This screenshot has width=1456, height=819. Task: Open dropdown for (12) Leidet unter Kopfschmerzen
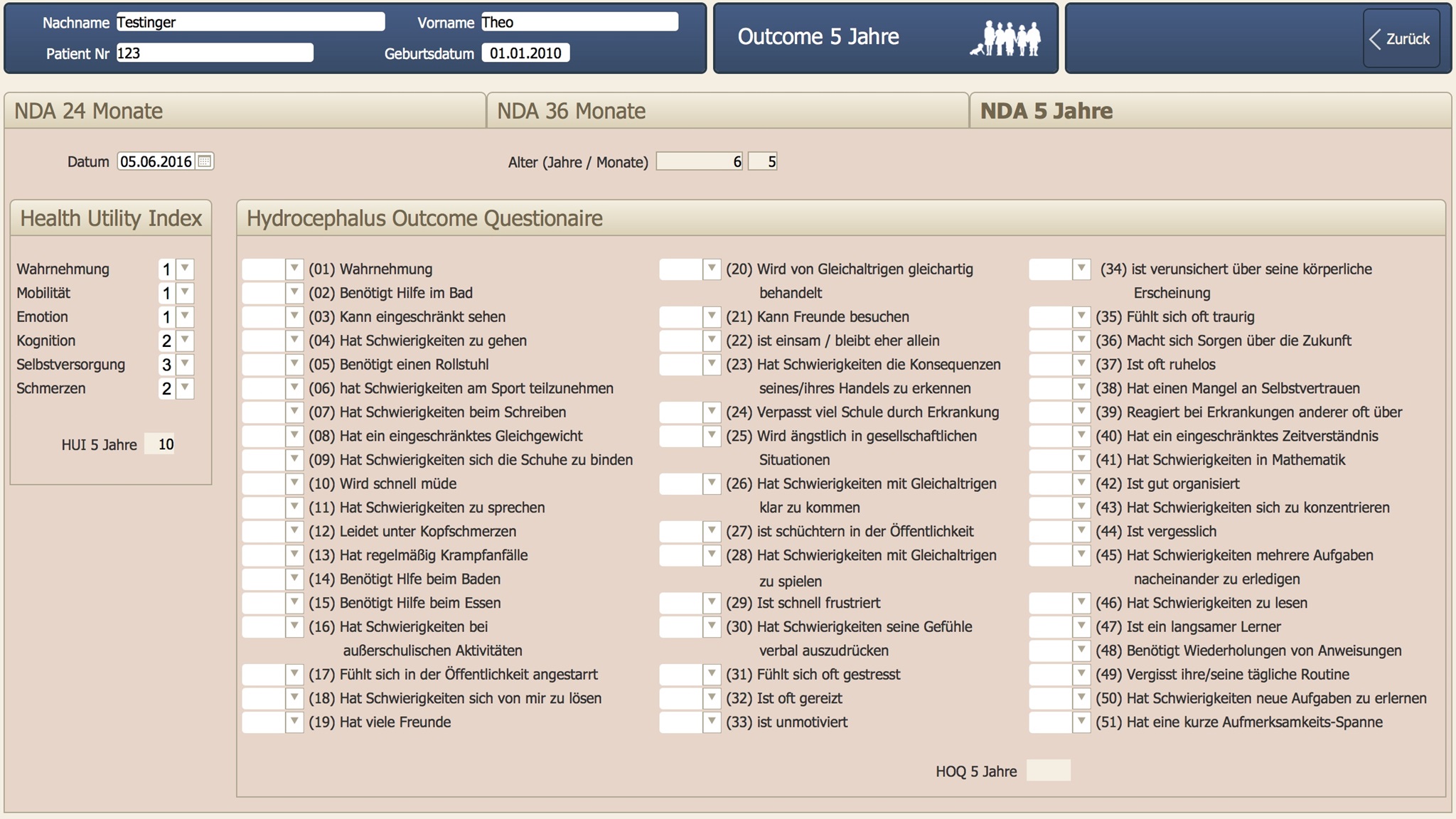[x=294, y=531]
